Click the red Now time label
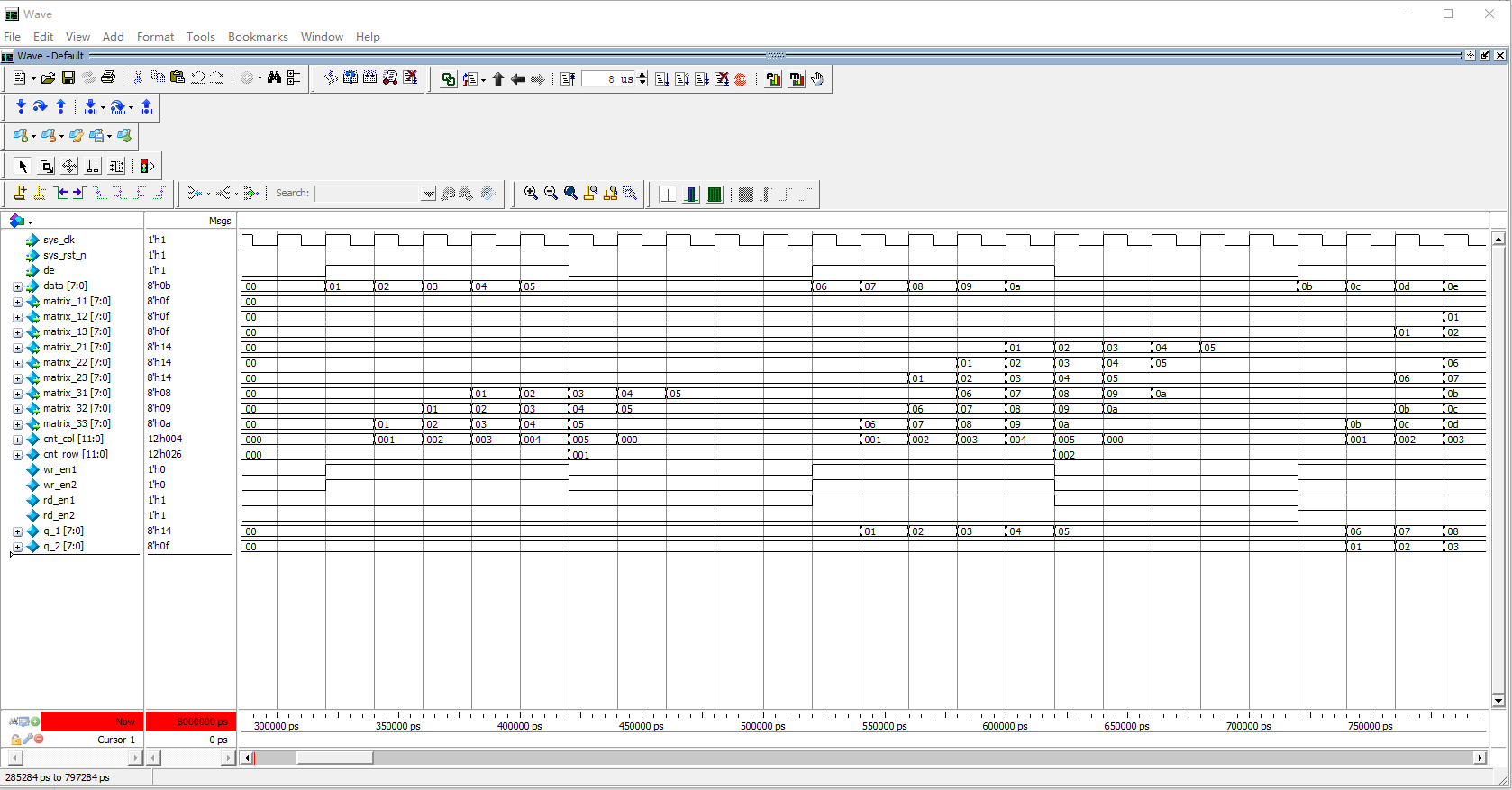 point(91,722)
